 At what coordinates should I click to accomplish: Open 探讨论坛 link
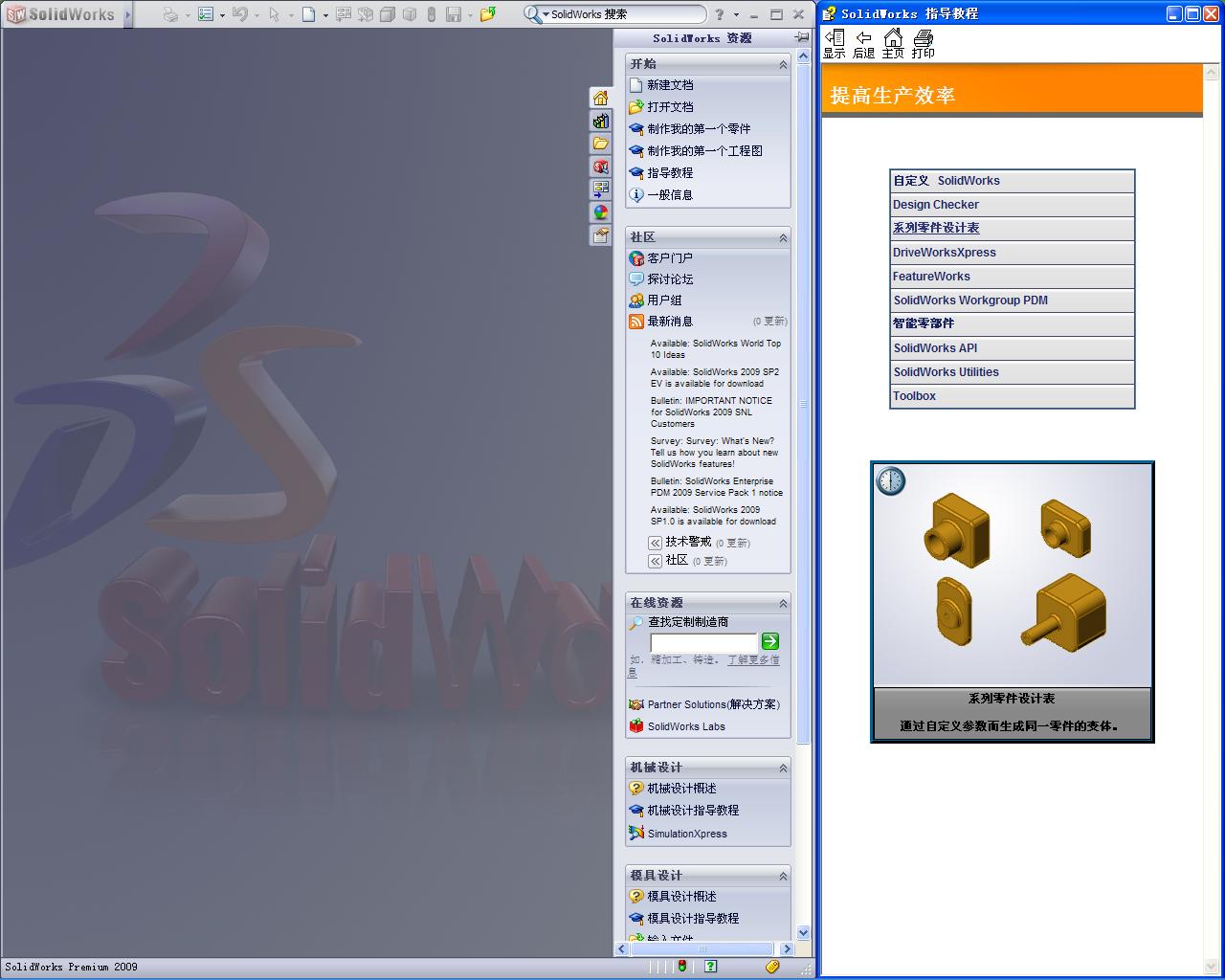click(670, 279)
